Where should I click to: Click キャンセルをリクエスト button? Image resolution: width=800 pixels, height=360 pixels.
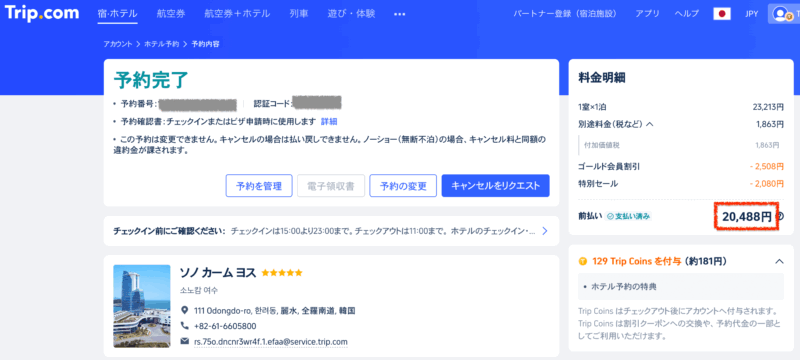tap(495, 186)
